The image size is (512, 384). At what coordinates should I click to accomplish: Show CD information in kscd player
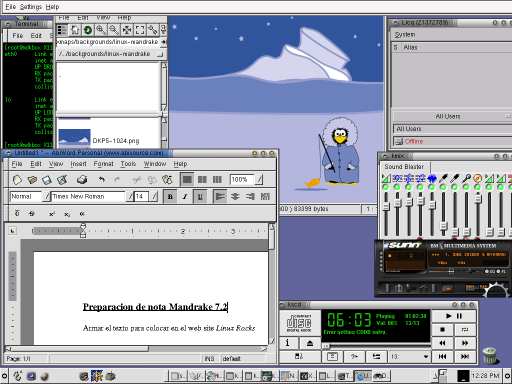click(289, 343)
